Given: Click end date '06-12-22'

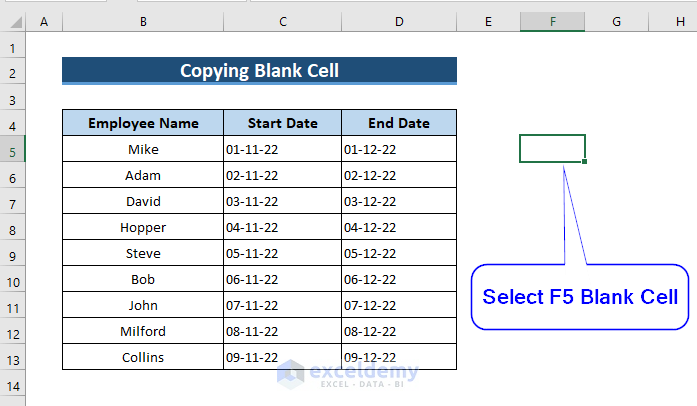Looking at the screenshot, I should tap(399, 279).
